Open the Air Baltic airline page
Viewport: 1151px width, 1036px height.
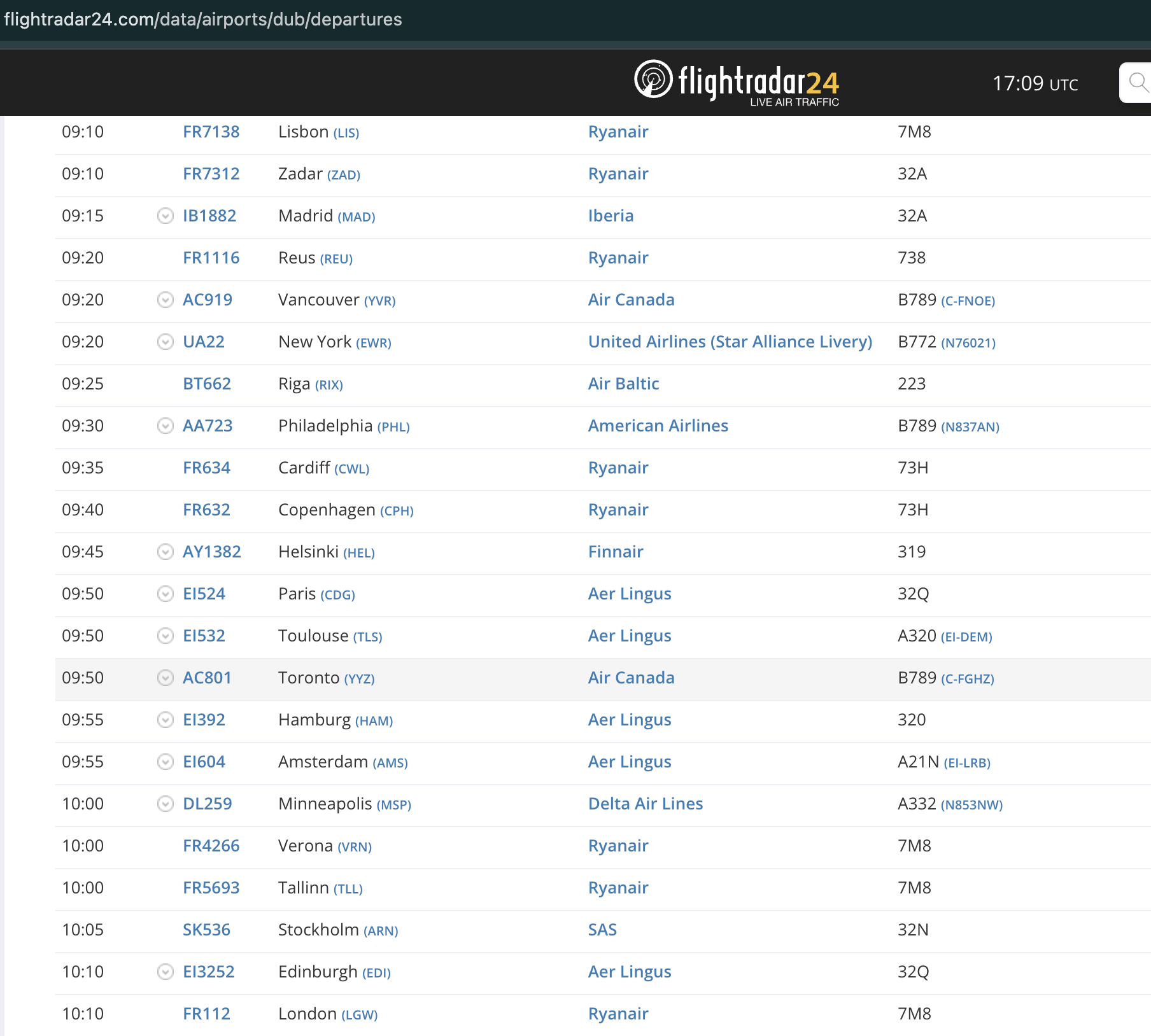(x=623, y=384)
